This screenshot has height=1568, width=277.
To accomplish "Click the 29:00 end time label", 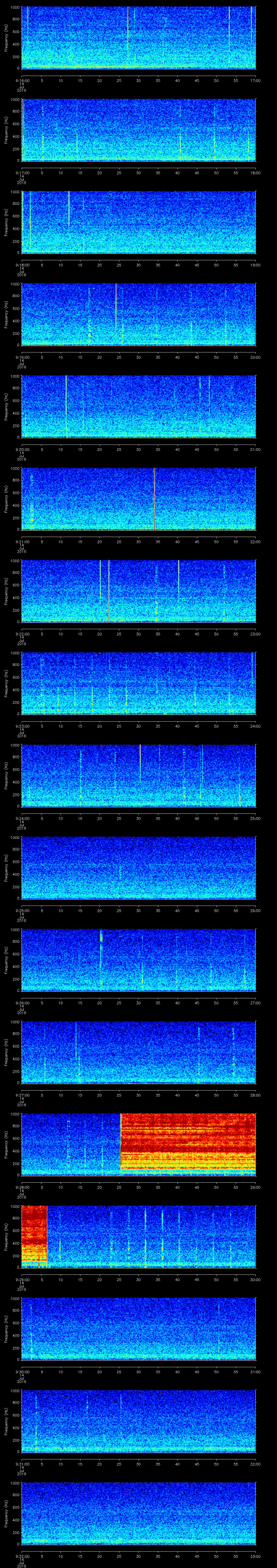I will click(255, 1187).
